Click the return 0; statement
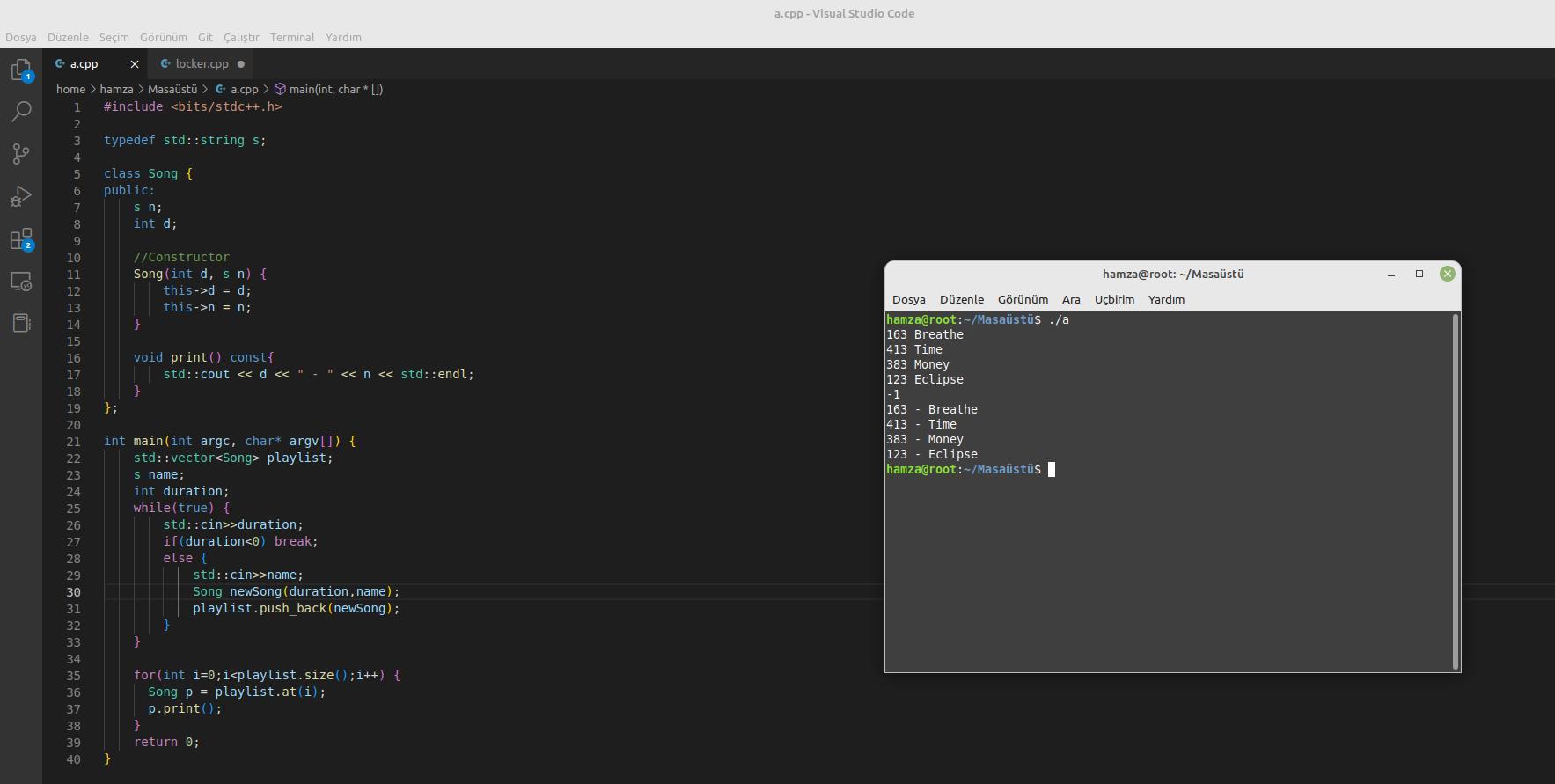This screenshot has width=1555, height=784. coord(166,742)
